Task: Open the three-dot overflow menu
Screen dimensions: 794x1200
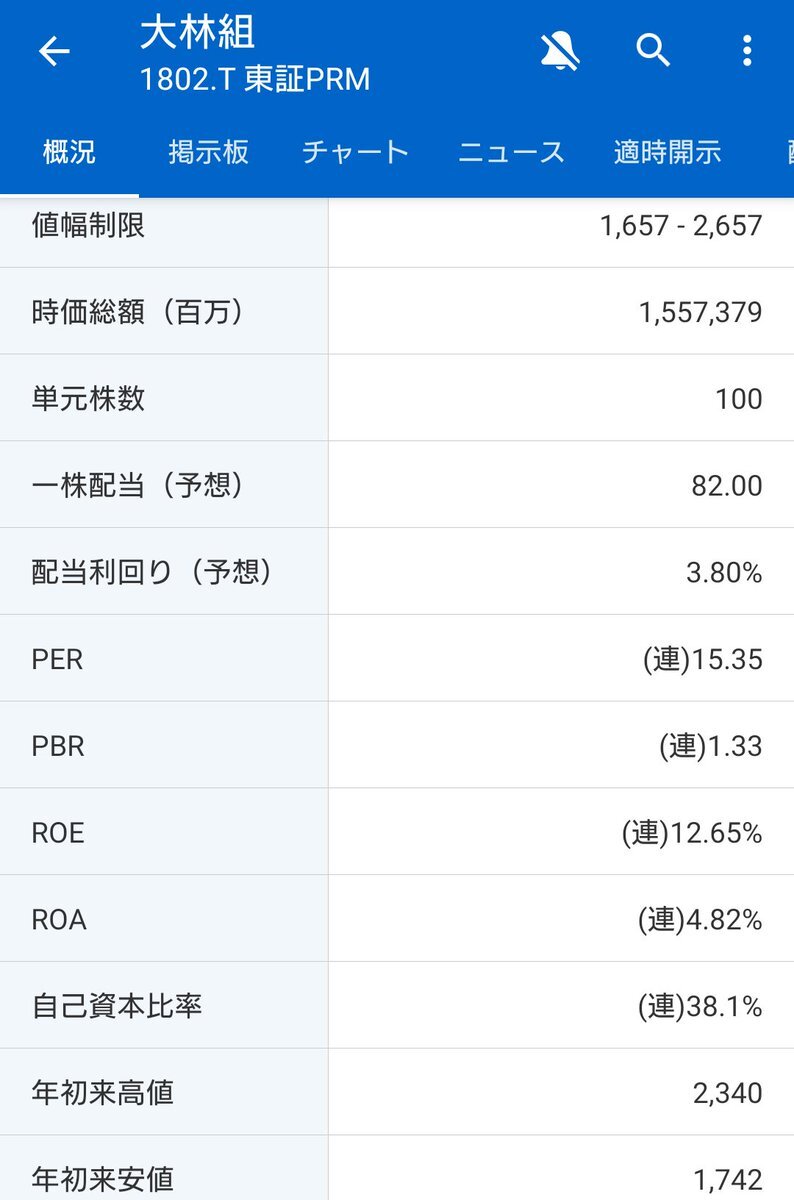Action: [746, 50]
